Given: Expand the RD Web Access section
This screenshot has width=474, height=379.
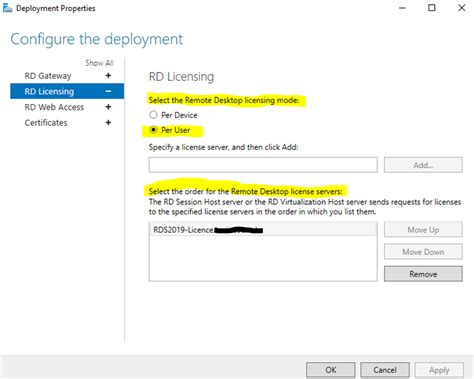Looking at the screenshot, I should click(108, 107).
